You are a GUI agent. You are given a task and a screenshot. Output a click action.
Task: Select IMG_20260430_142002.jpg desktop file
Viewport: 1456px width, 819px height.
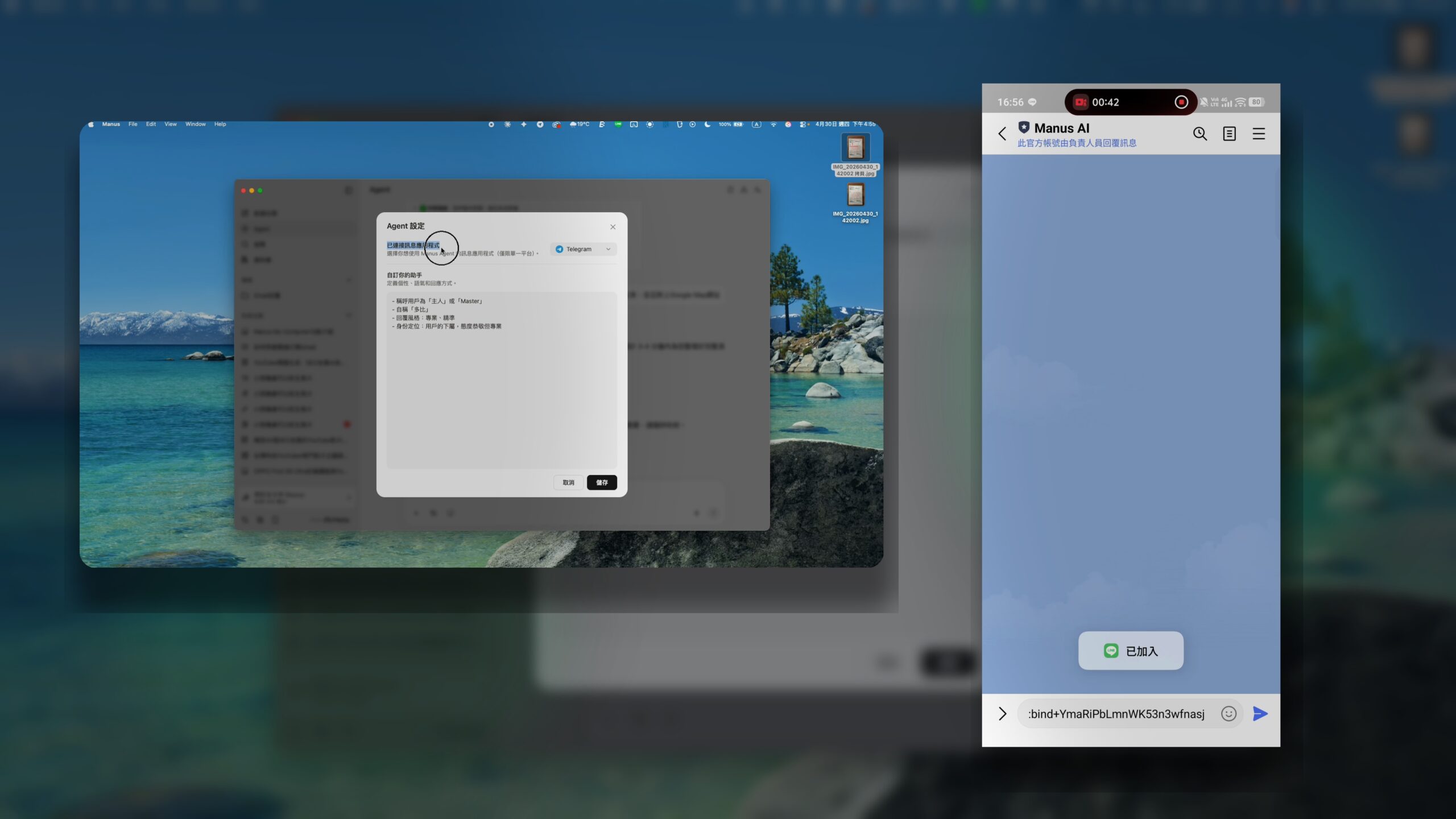pos(855,202)
